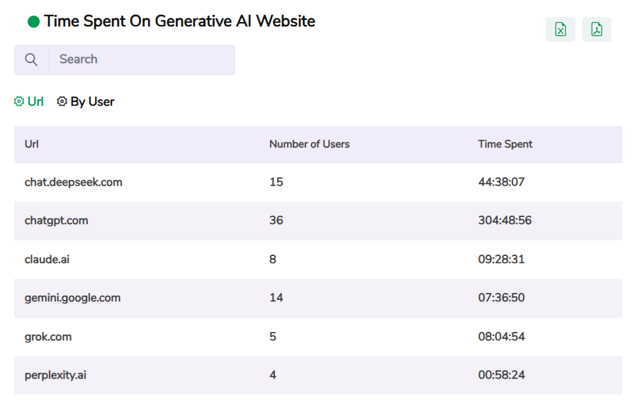
Task: Sort by Time Spent column header
Action: tap(505, 144)
